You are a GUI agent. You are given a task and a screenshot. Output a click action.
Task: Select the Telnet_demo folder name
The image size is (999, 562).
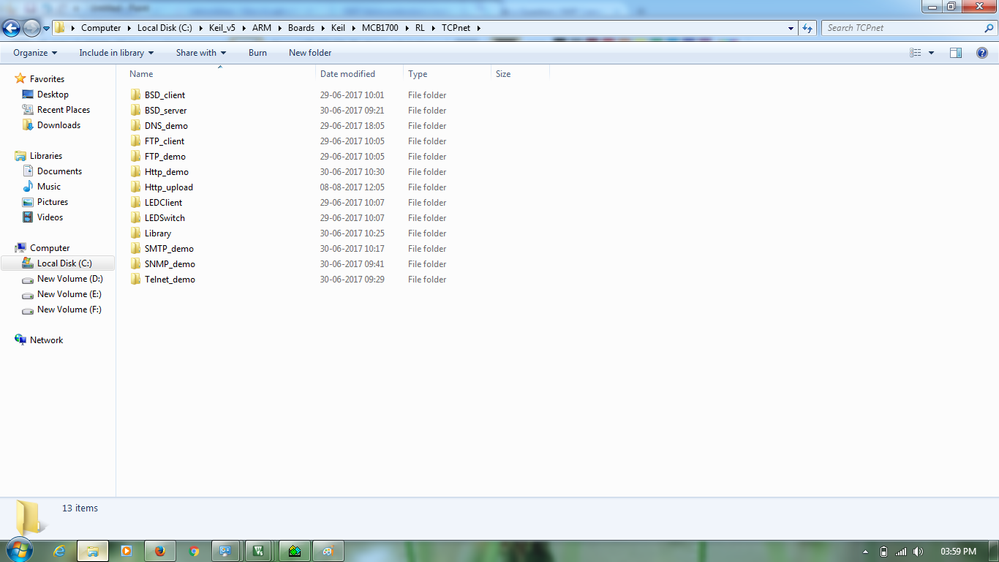point(169,279)
